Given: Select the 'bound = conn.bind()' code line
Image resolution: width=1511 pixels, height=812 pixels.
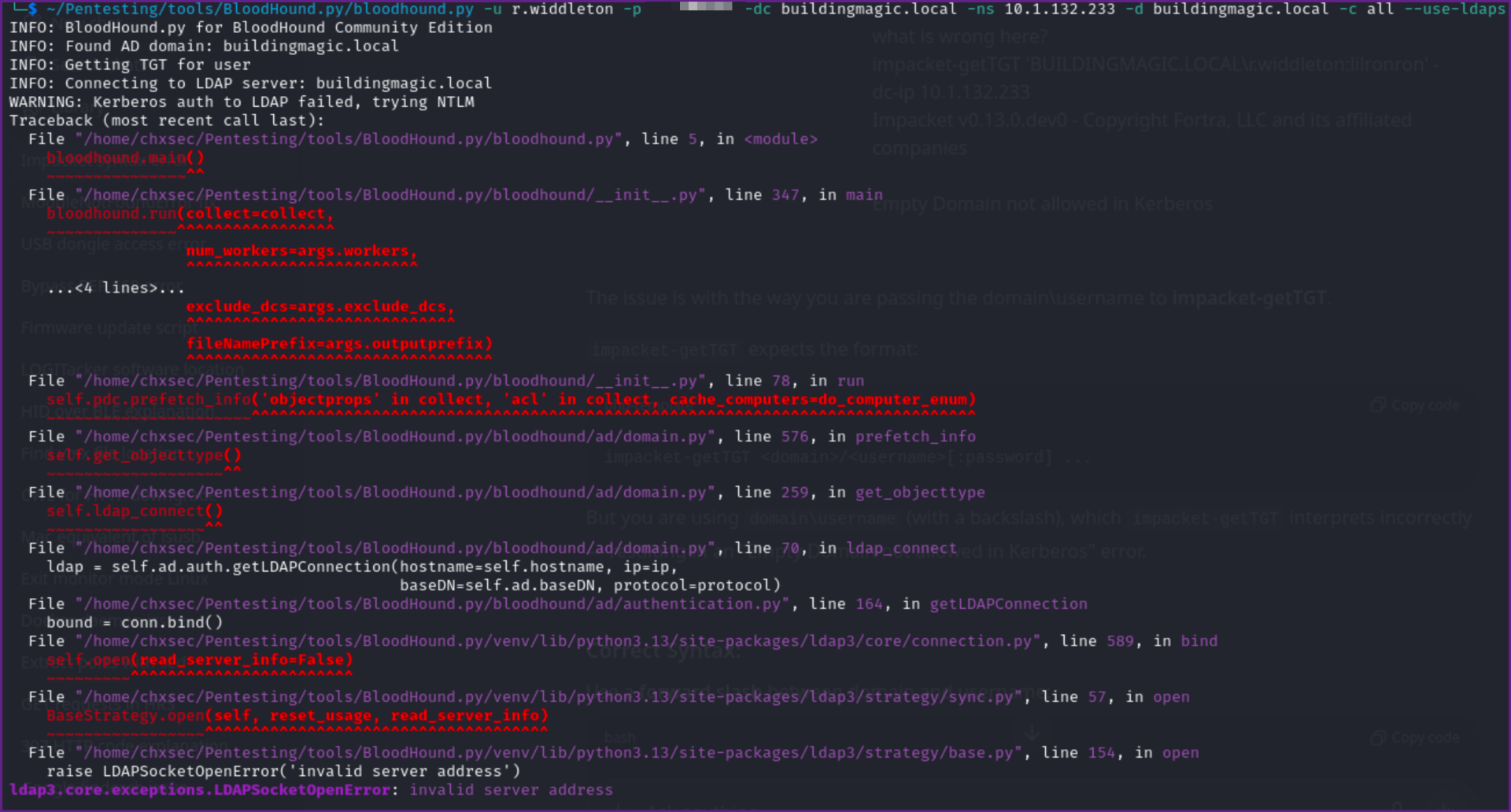Looking at the screenshot, I should click(135, 622).
